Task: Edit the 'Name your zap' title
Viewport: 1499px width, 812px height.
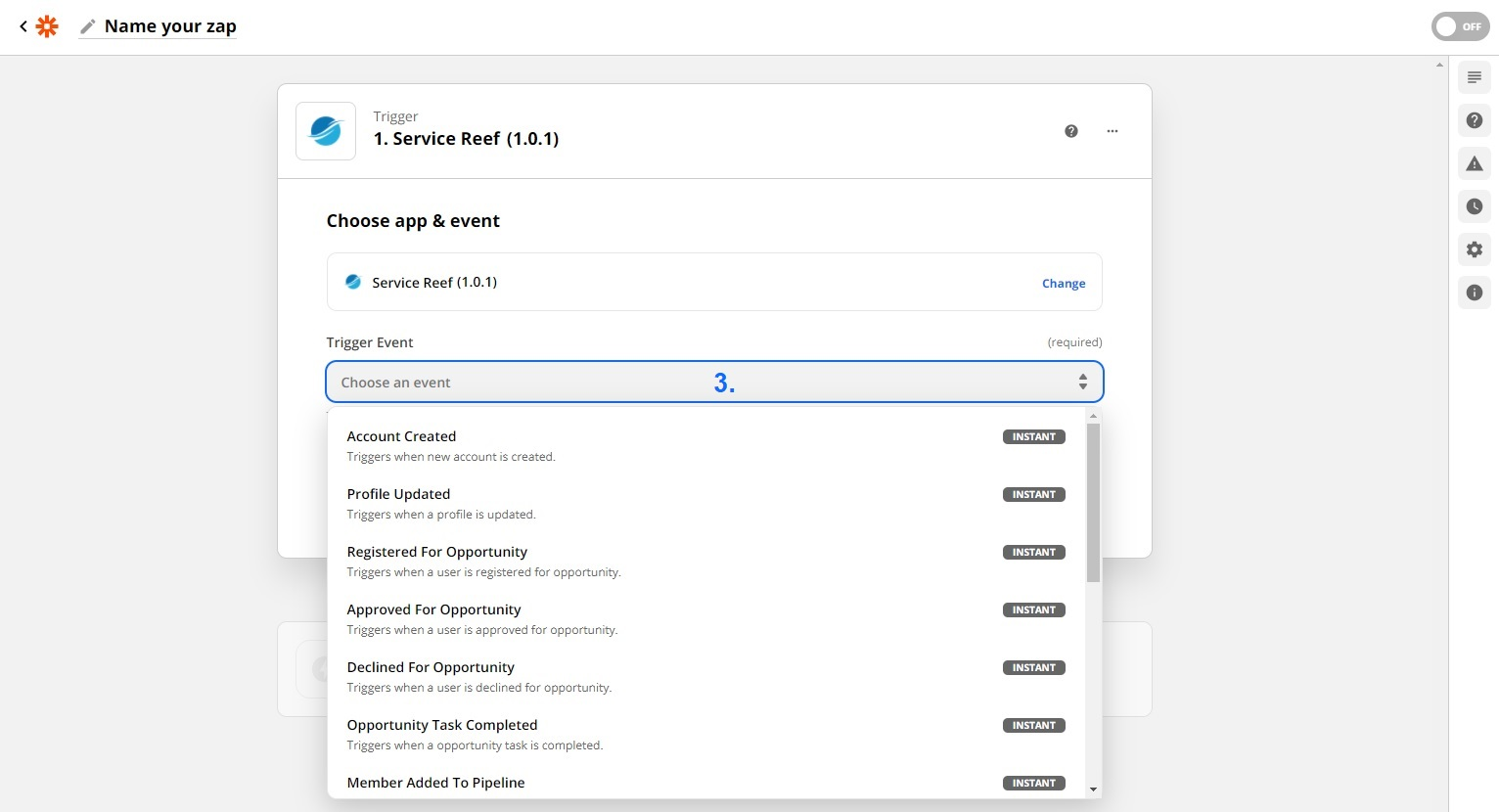Action: (170, 26)
